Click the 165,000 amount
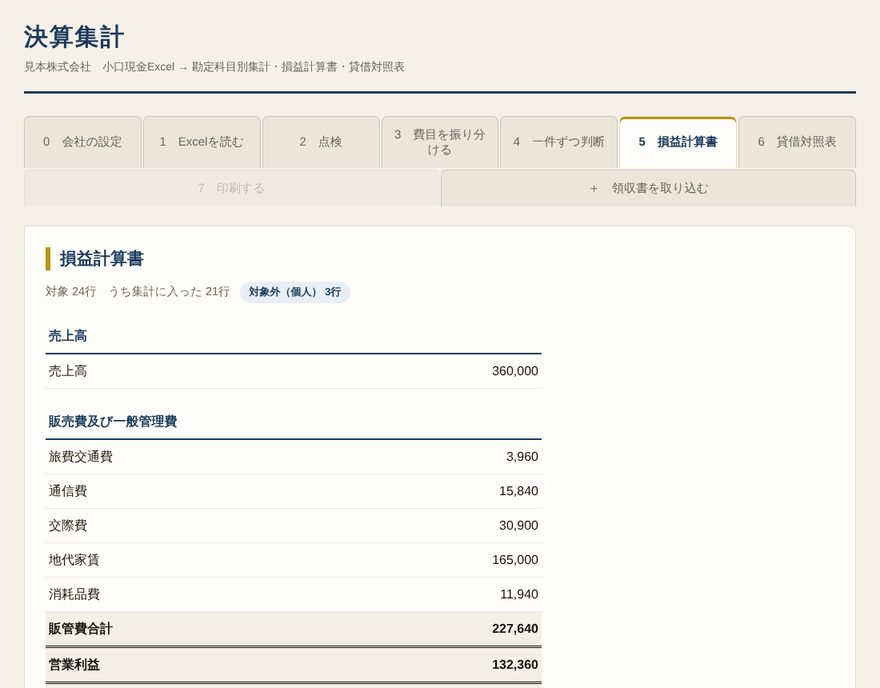880x688 pixels. (515, 559)
